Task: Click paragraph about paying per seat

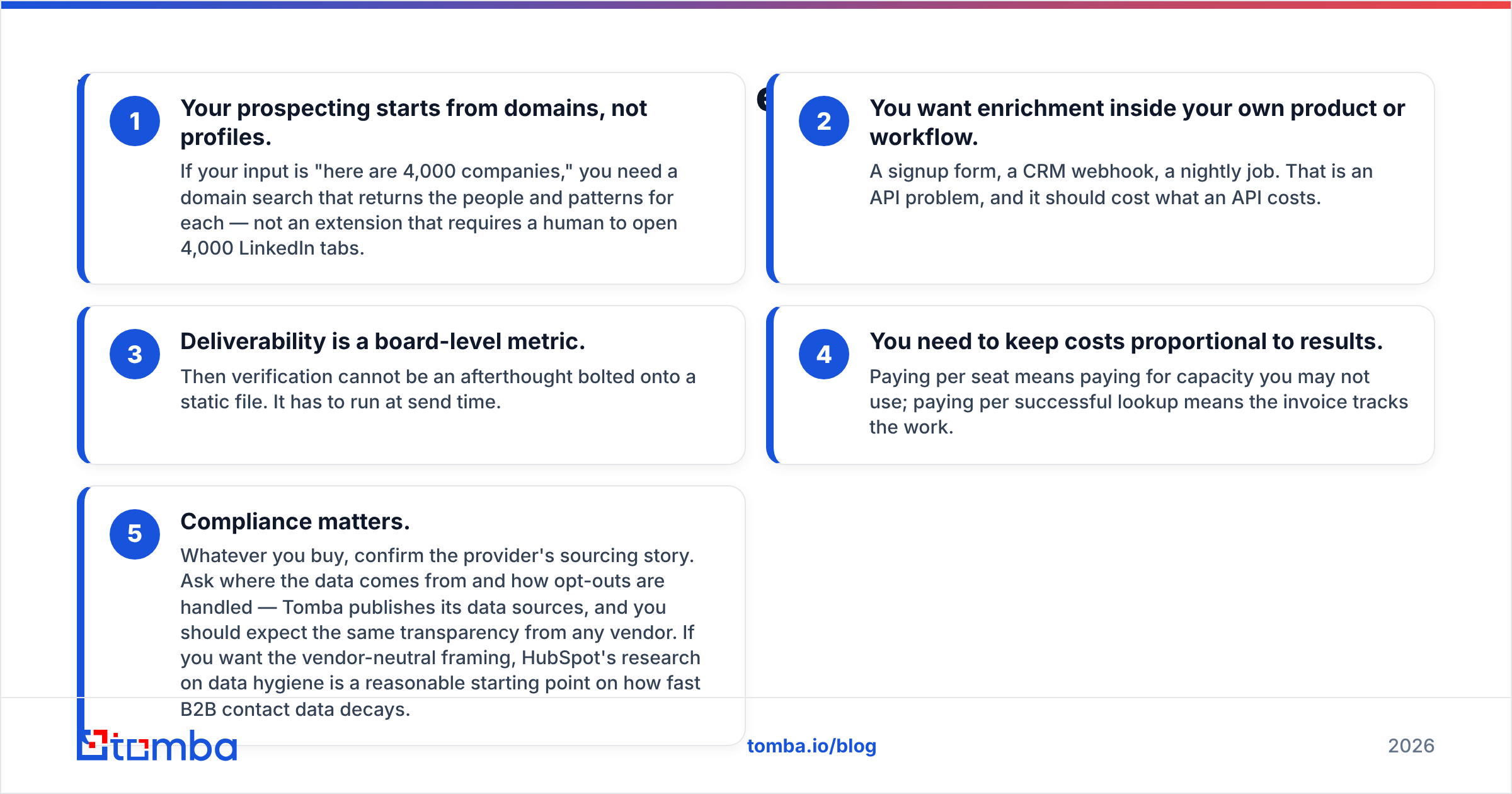Action: point(1138,401)
